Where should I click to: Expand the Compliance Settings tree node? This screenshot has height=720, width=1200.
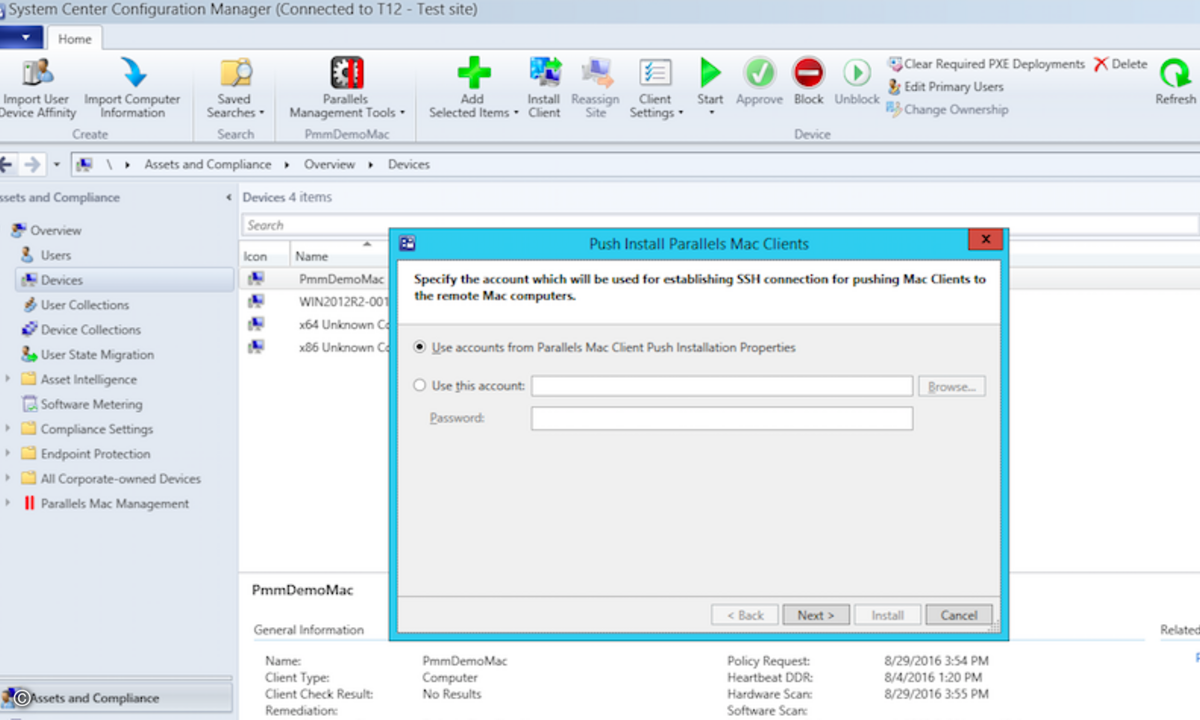click(8, 429)
